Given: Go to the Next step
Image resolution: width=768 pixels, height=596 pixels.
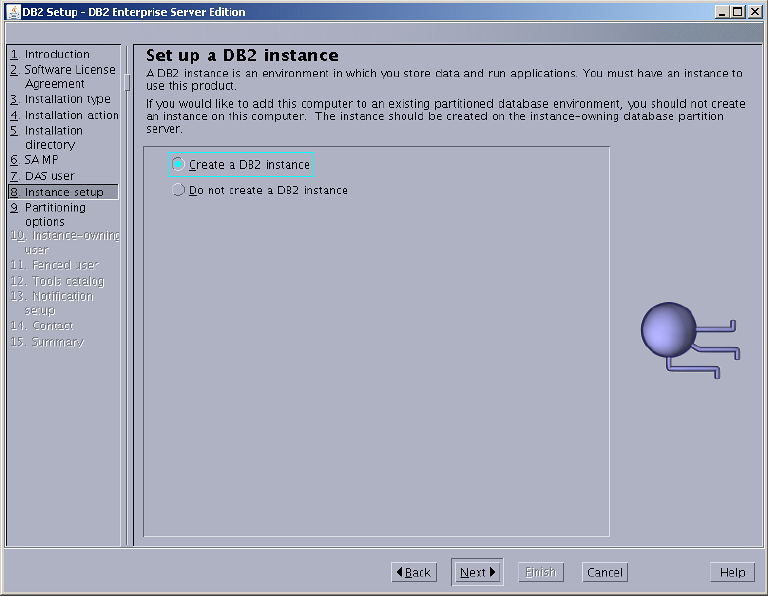Looking at the screenshot, I should 477,572.
